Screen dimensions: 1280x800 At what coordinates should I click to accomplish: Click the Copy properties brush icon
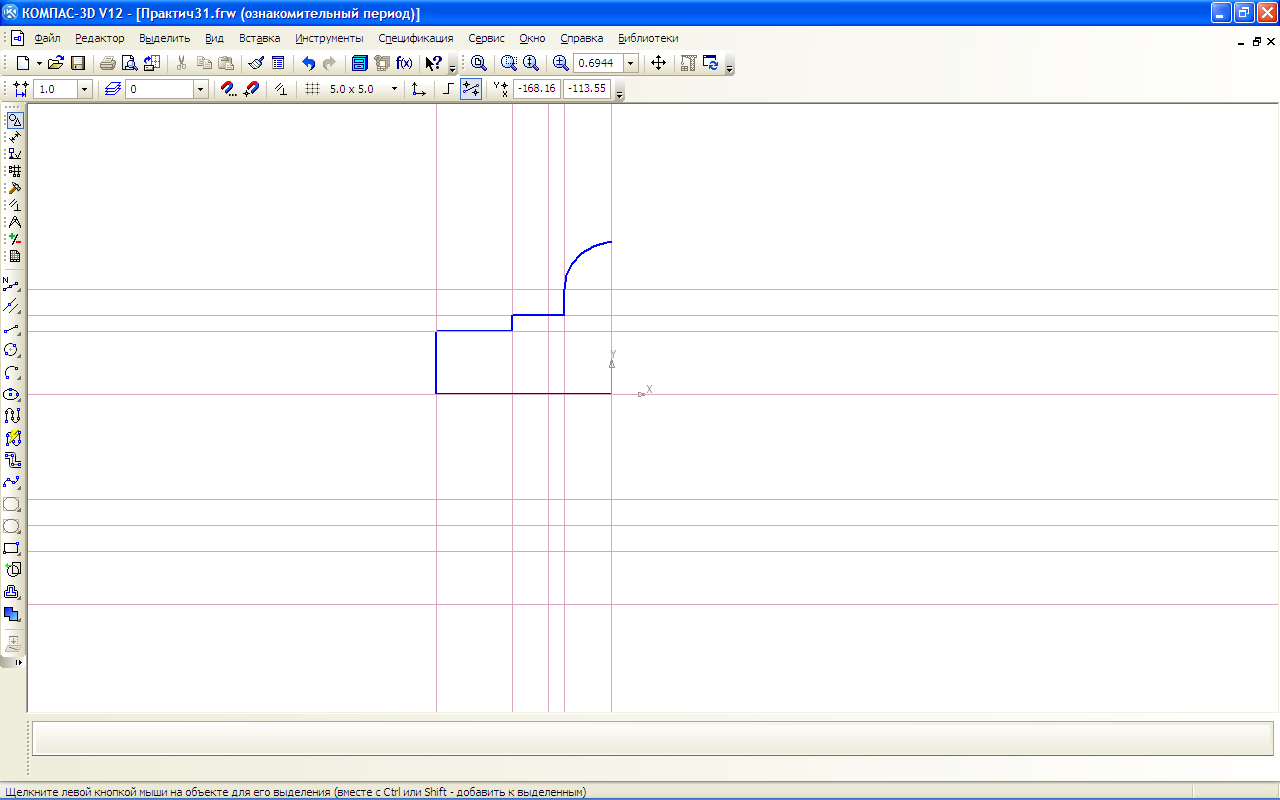pos(256,63)
